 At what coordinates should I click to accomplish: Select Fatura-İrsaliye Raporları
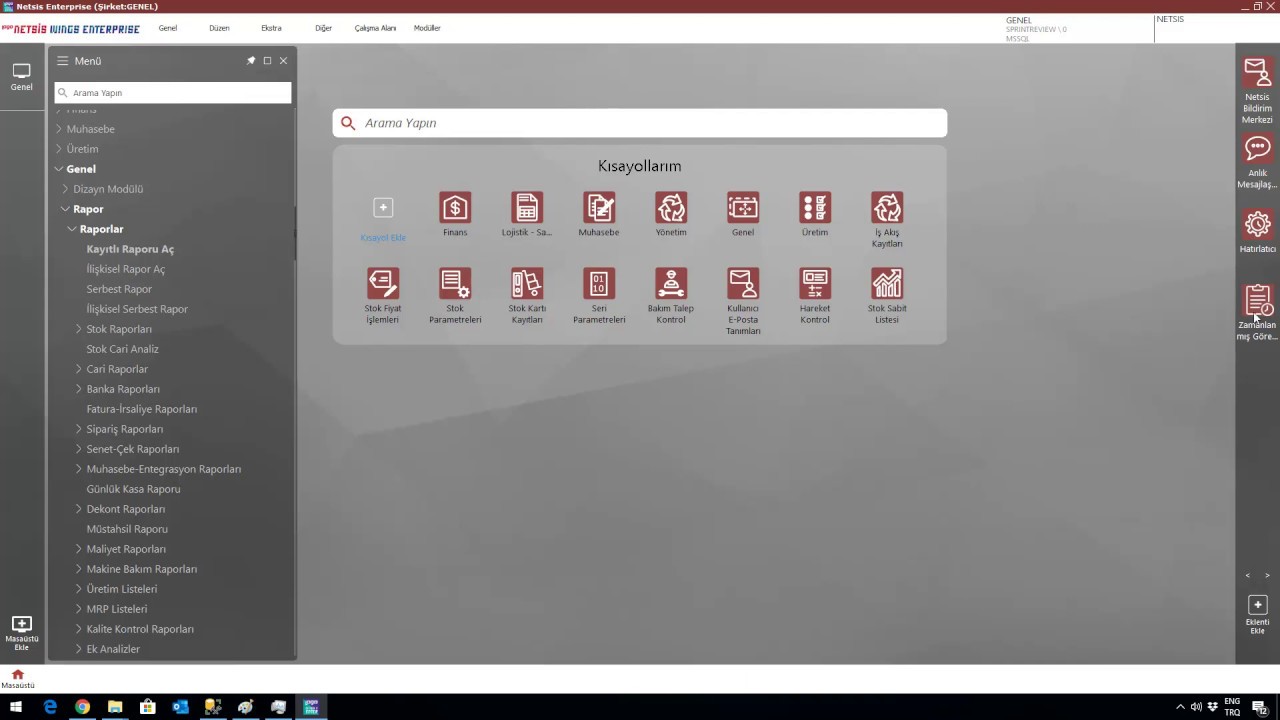[x=141, y=409]
